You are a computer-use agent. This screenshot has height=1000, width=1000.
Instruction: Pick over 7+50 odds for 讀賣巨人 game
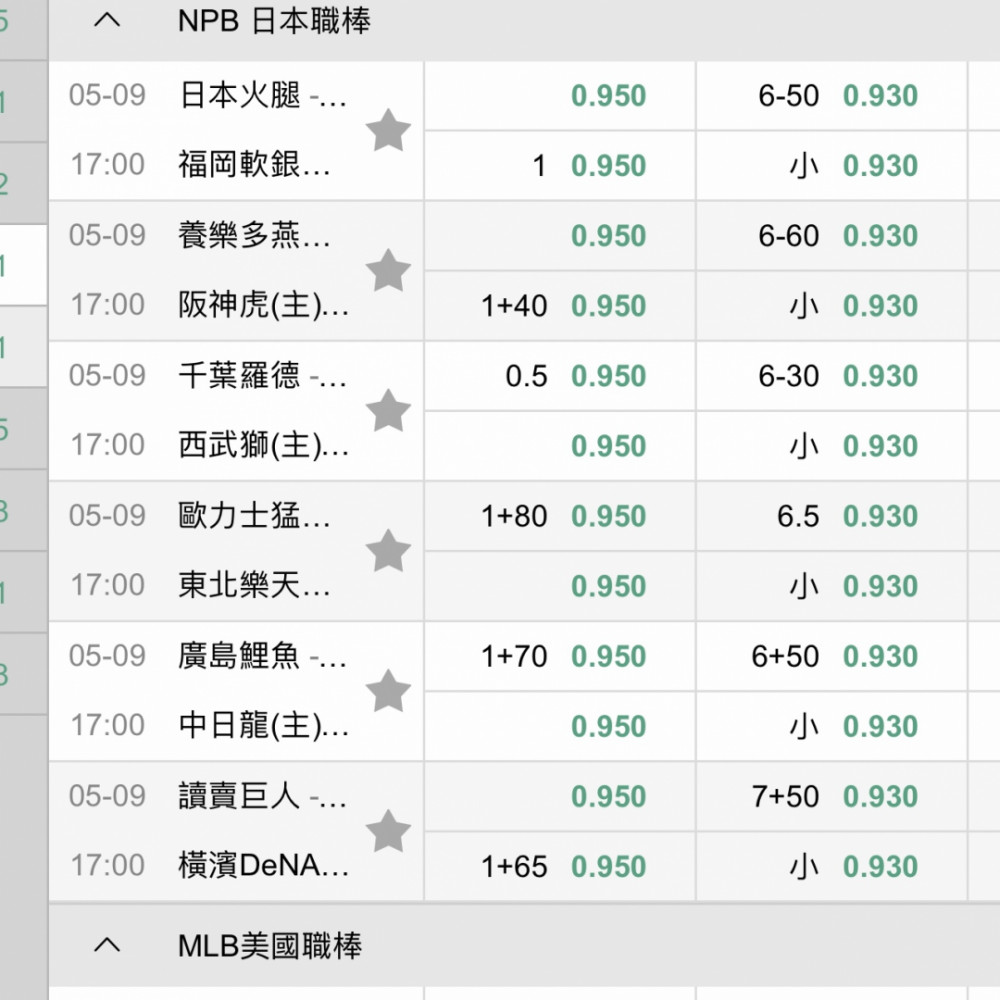[832, 797]
